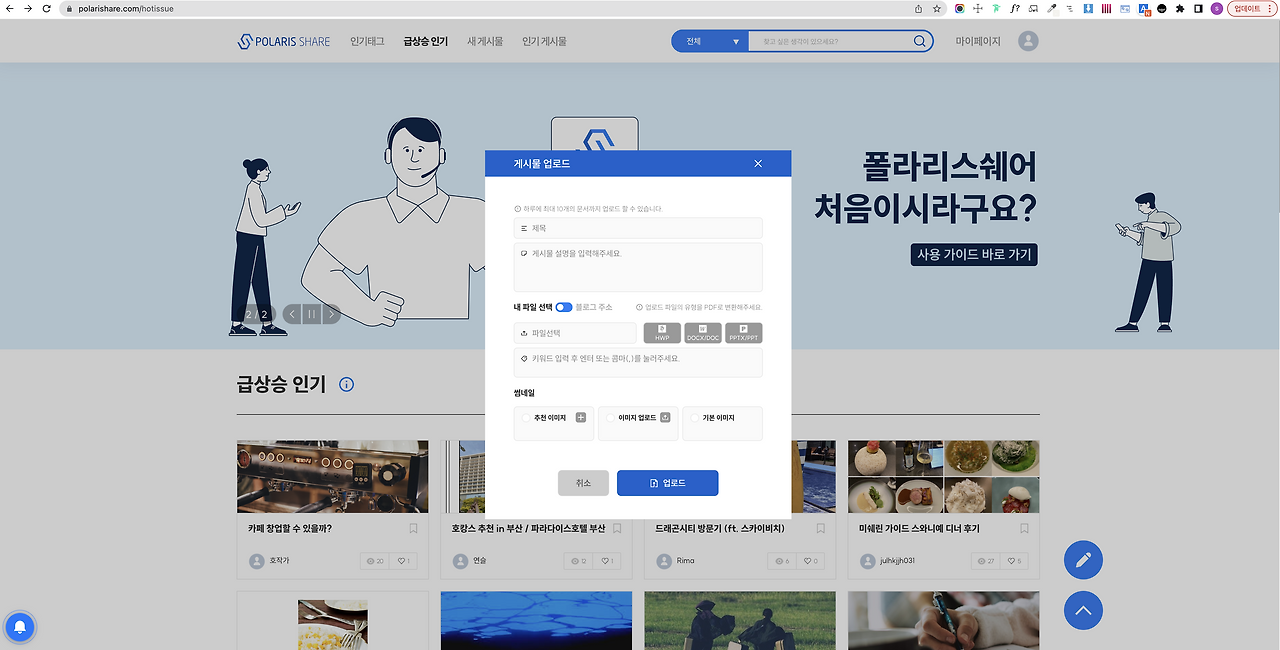Click 사용 가이드 바로 가기
The height and width of the screenshot is (650, 1280).
[973, 254]
